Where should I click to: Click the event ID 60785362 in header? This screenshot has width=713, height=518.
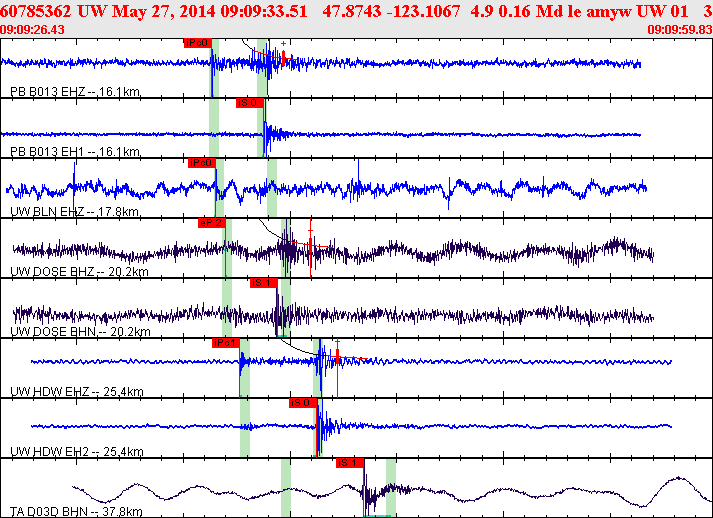[x=36, y=11]
